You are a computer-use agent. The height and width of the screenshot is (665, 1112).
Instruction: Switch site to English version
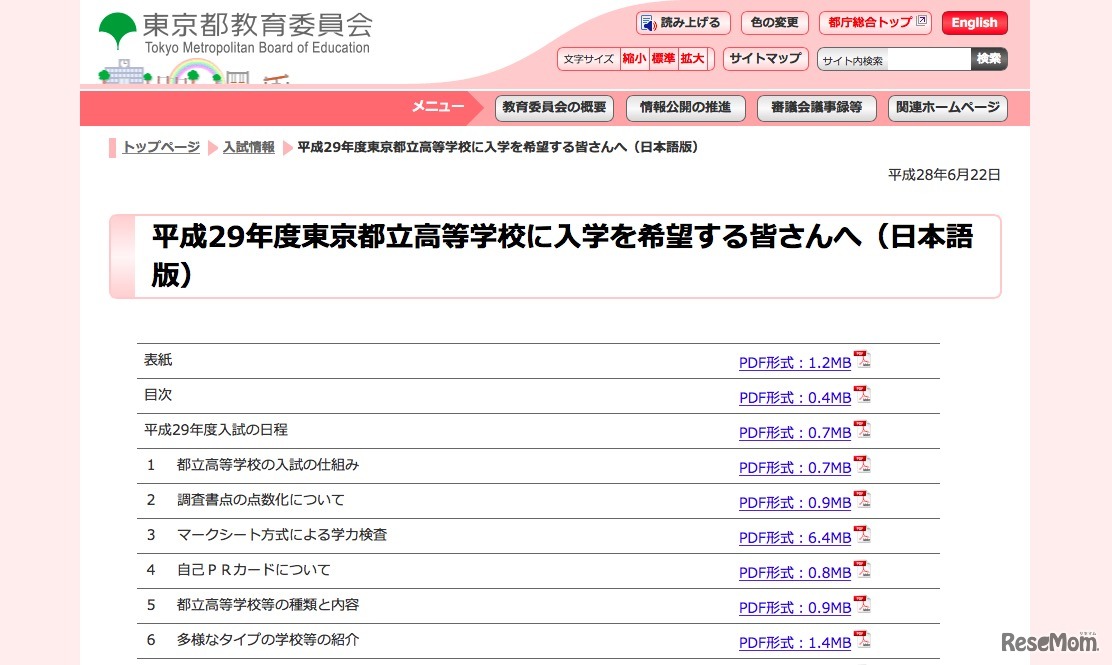974,23
